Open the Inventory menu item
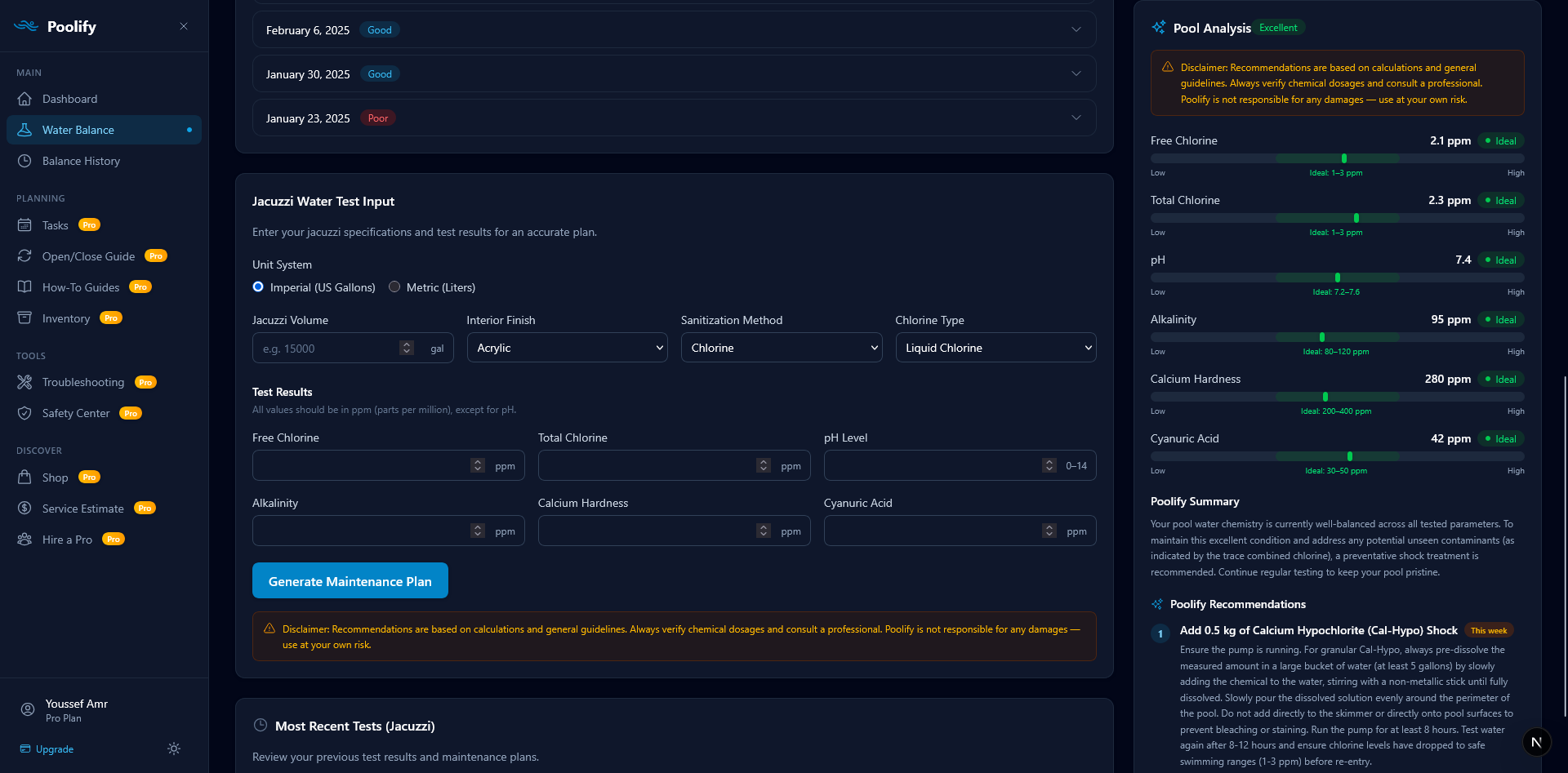The width and height of the screenshot is (1568, 773). click(104, 318)
